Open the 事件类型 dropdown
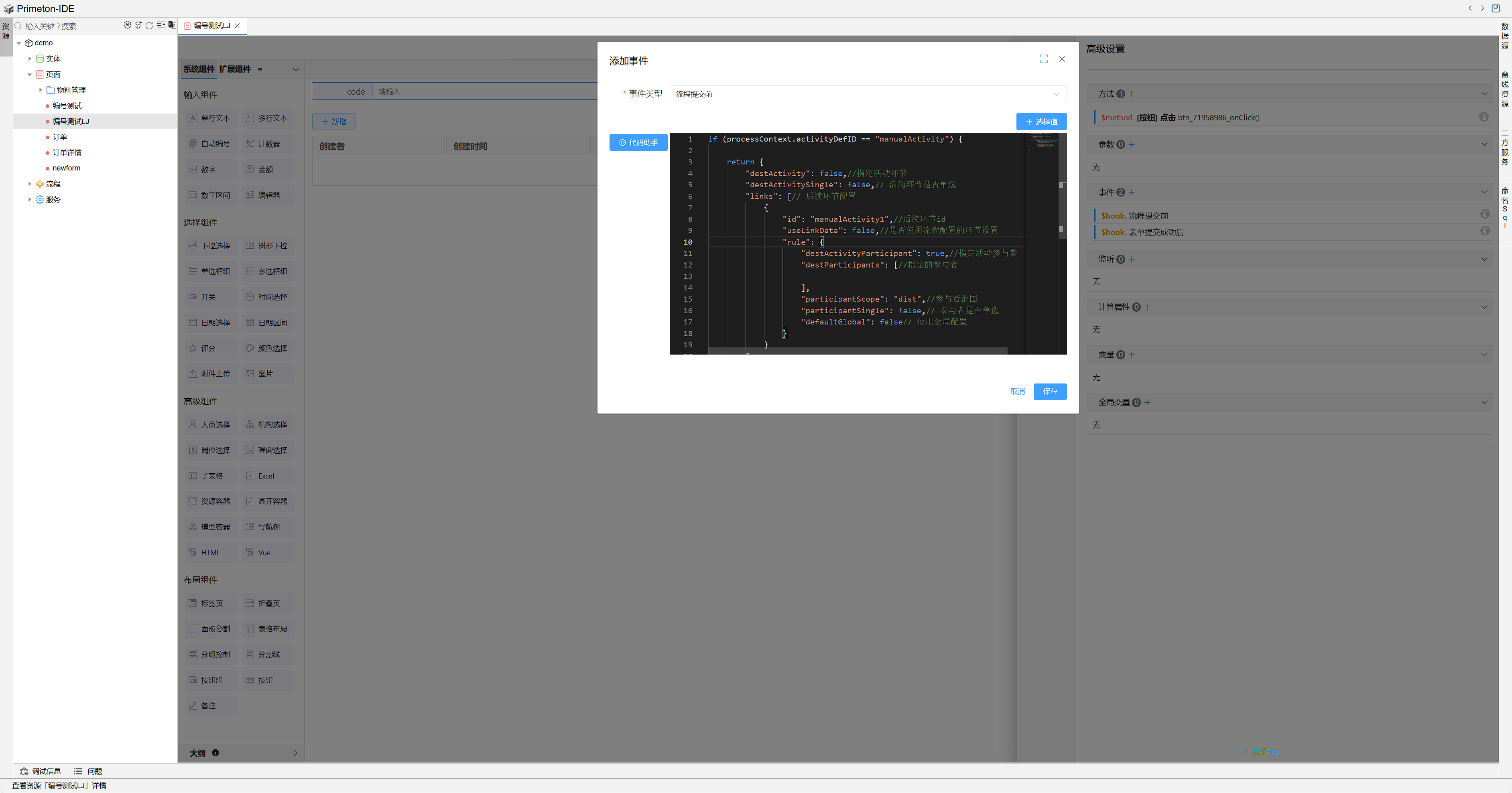 click(868, 94)
